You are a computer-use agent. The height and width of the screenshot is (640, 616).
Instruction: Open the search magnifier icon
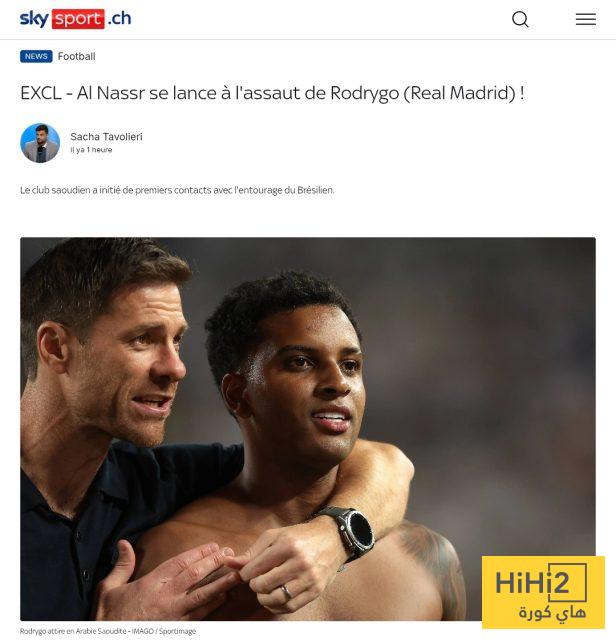[x=520, y=19]
